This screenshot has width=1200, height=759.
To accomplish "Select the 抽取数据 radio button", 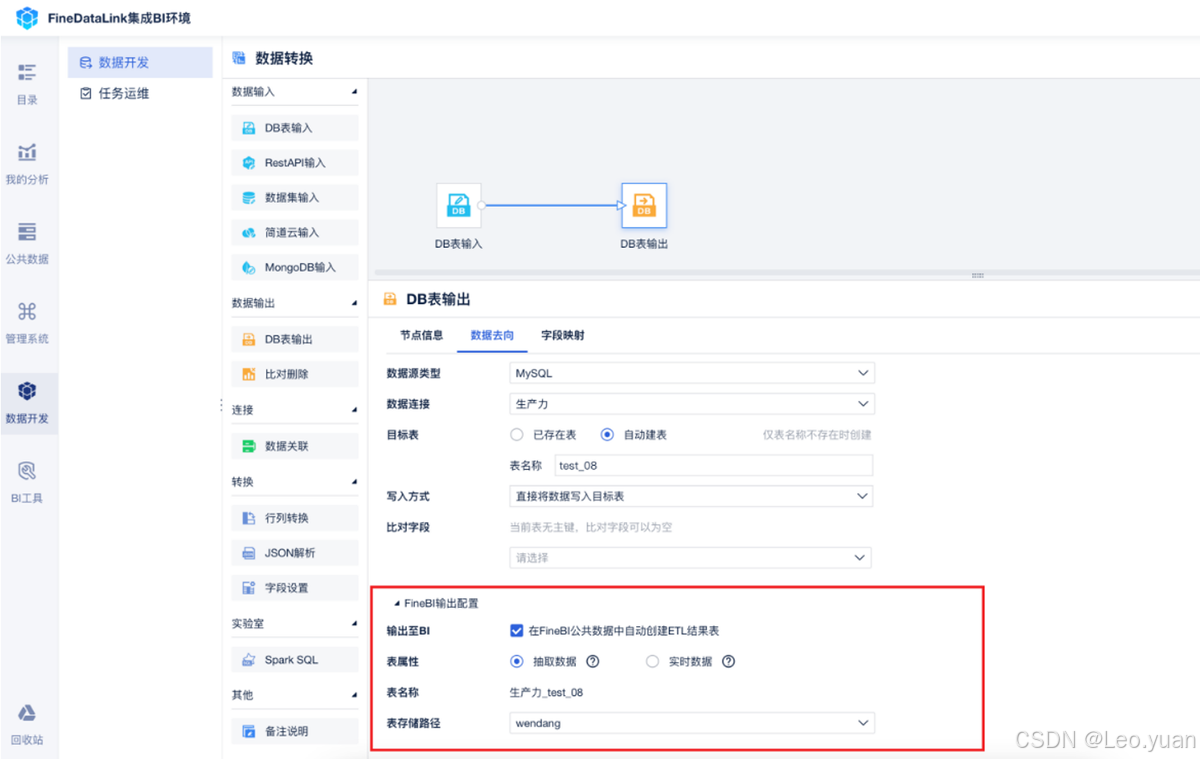I will click(x=517, y=661).
